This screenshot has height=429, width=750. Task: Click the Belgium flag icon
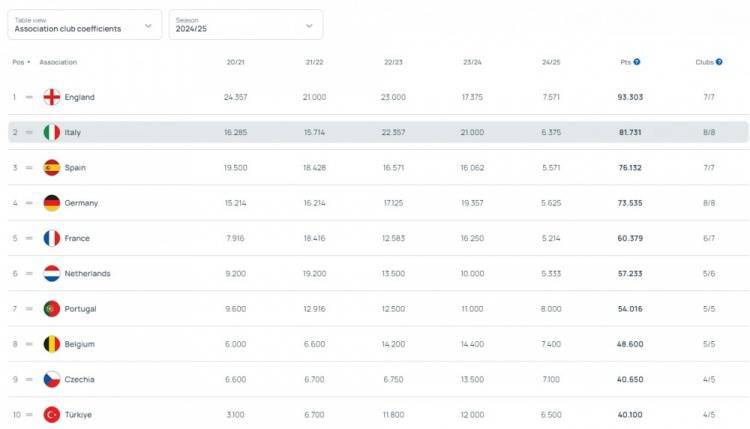click(52, 344)
